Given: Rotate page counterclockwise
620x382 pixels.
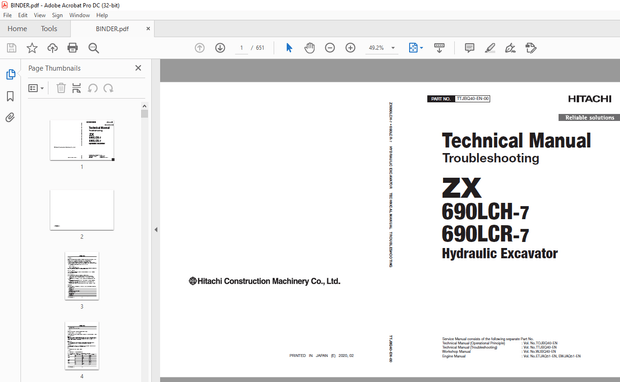Looking at the screenshot, I should click(93, 88).
